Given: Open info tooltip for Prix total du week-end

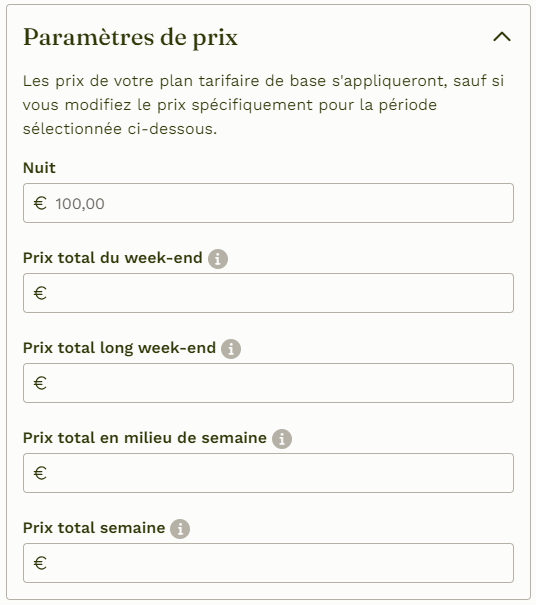Looking at the screenshot, I should [218, 259].
